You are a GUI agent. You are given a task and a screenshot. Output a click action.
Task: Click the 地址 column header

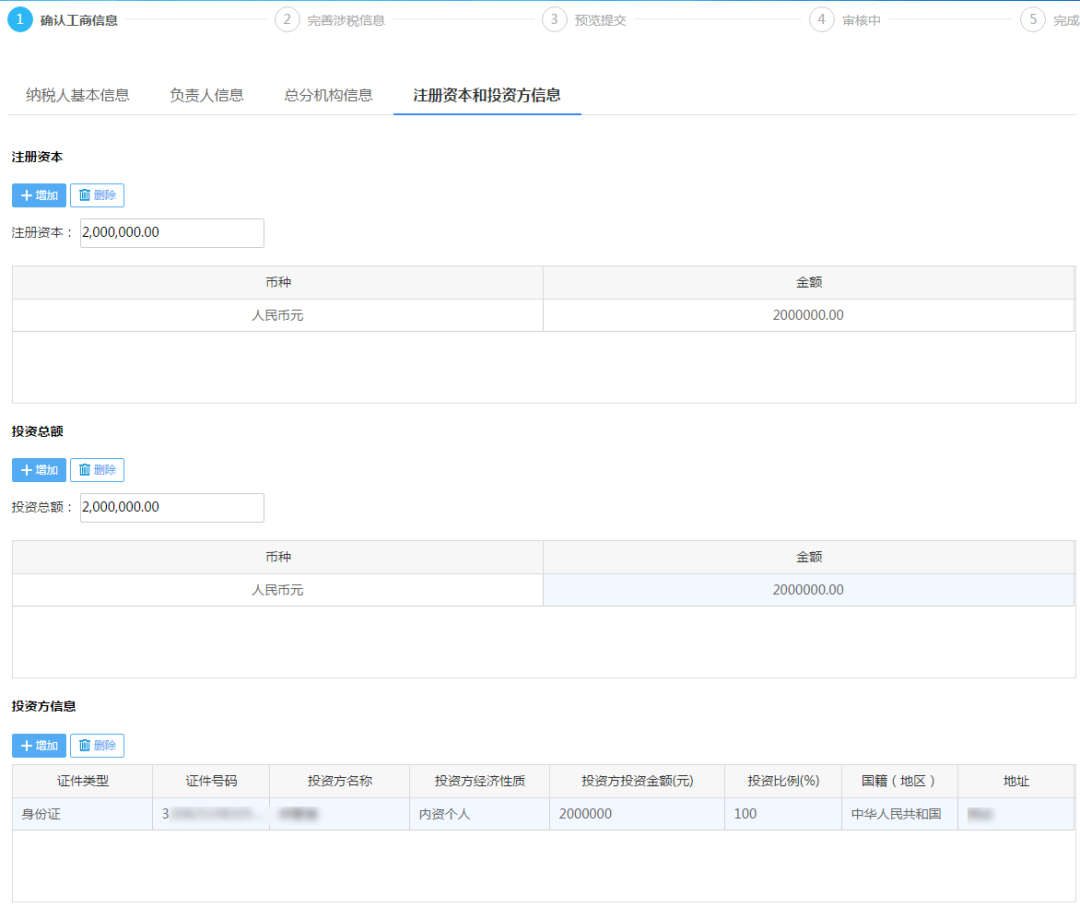(x=1016, y=781)
